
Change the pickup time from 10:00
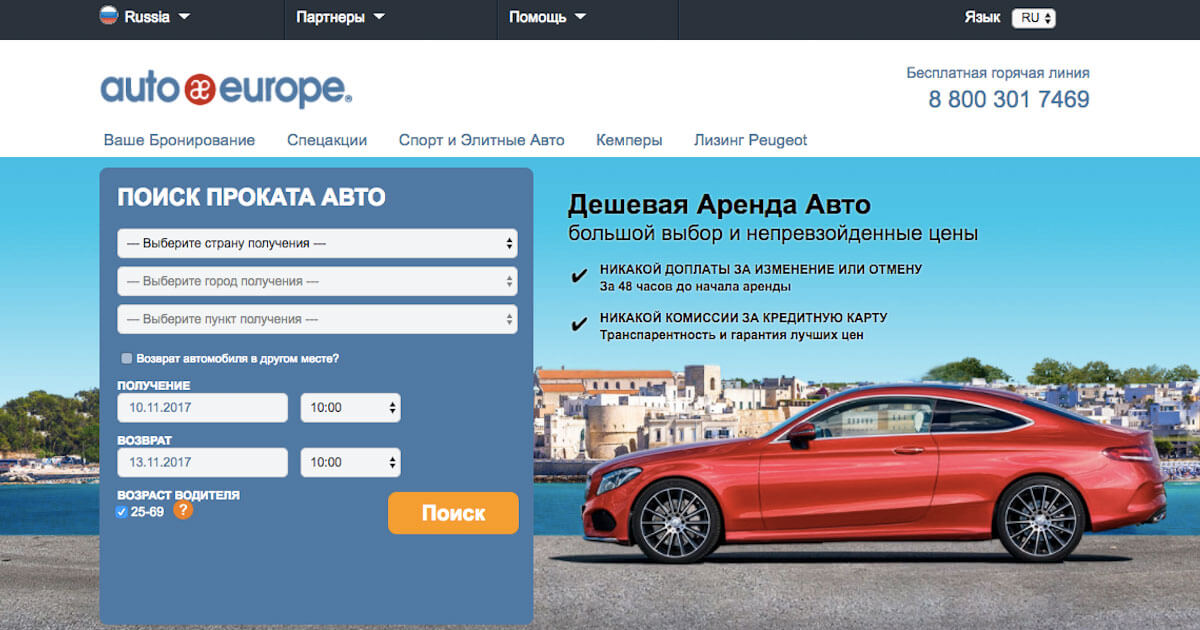(x=350, y=407)
